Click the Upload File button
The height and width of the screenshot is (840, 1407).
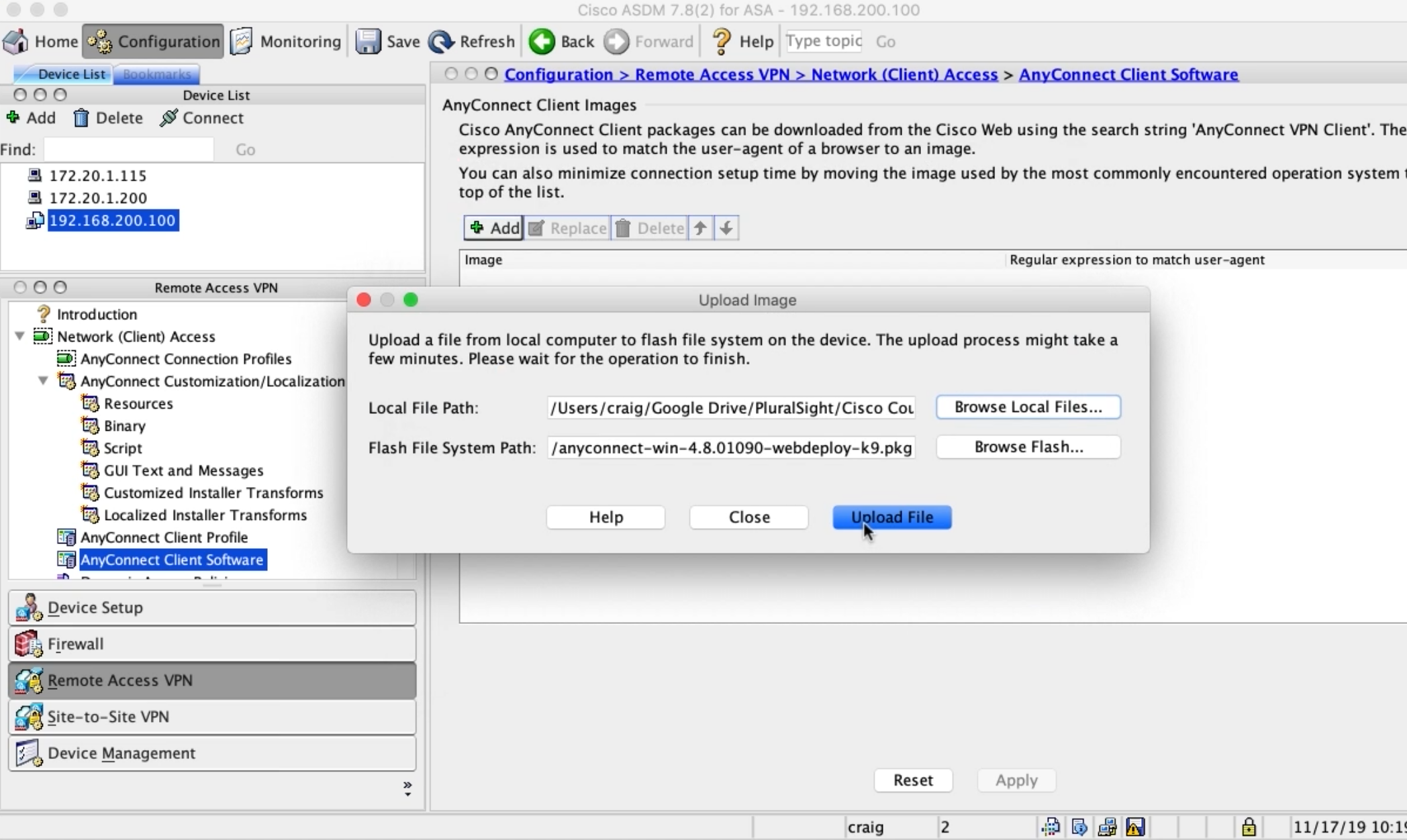(892, 517)
